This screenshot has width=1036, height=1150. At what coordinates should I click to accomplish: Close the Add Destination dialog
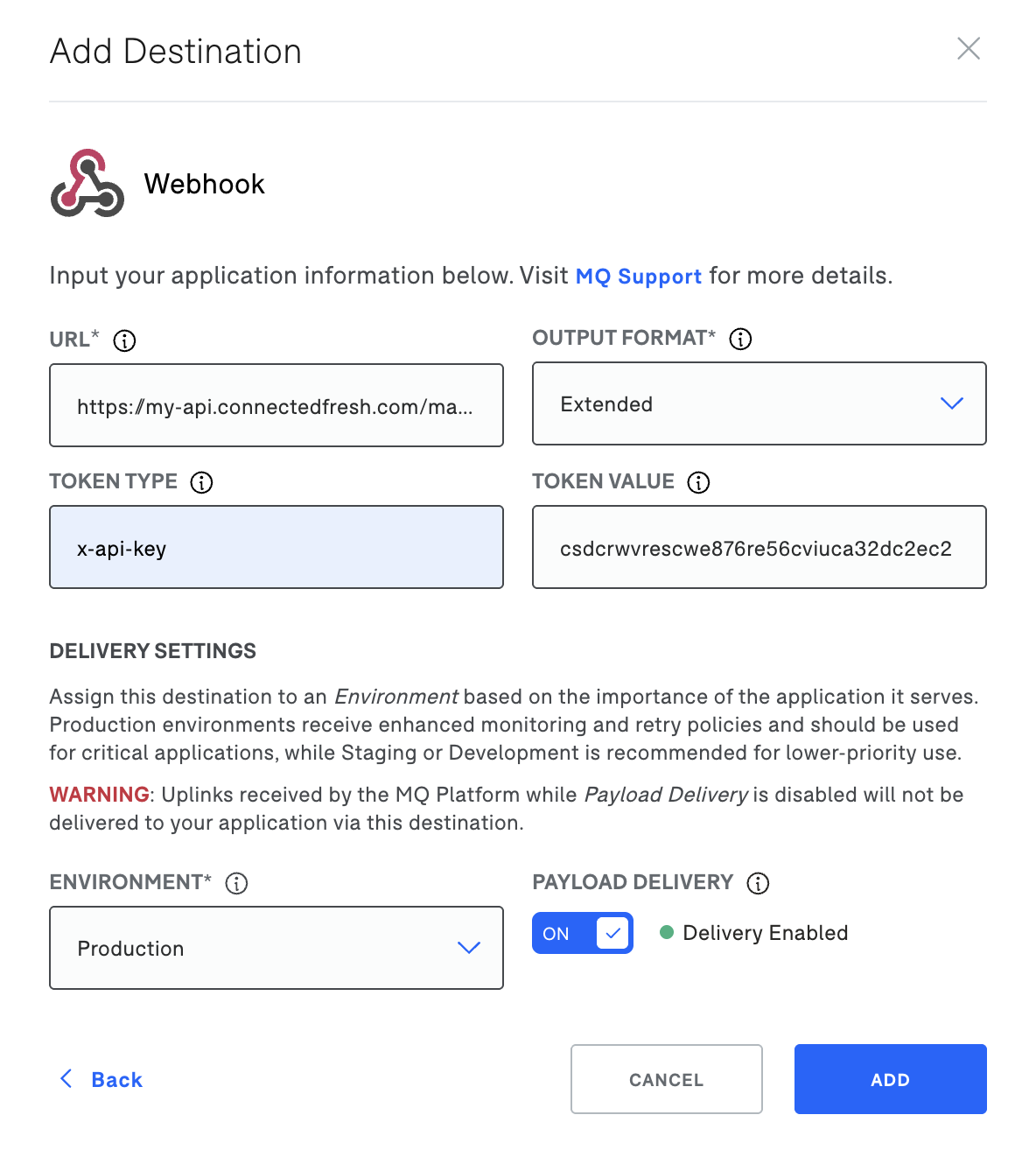[968, 49]
